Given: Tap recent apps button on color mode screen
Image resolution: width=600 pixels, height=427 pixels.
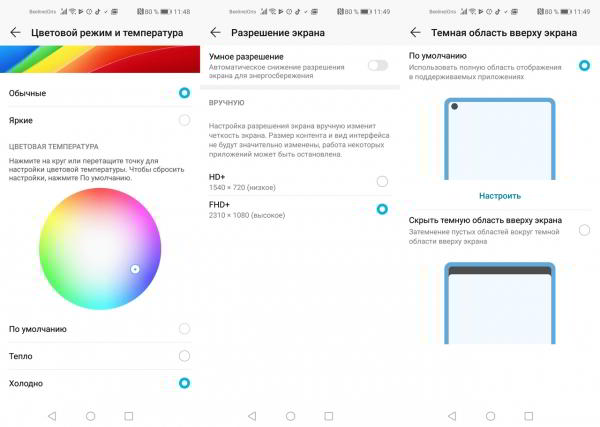Looking at the screenshot, I should click(x=129, y=416).
